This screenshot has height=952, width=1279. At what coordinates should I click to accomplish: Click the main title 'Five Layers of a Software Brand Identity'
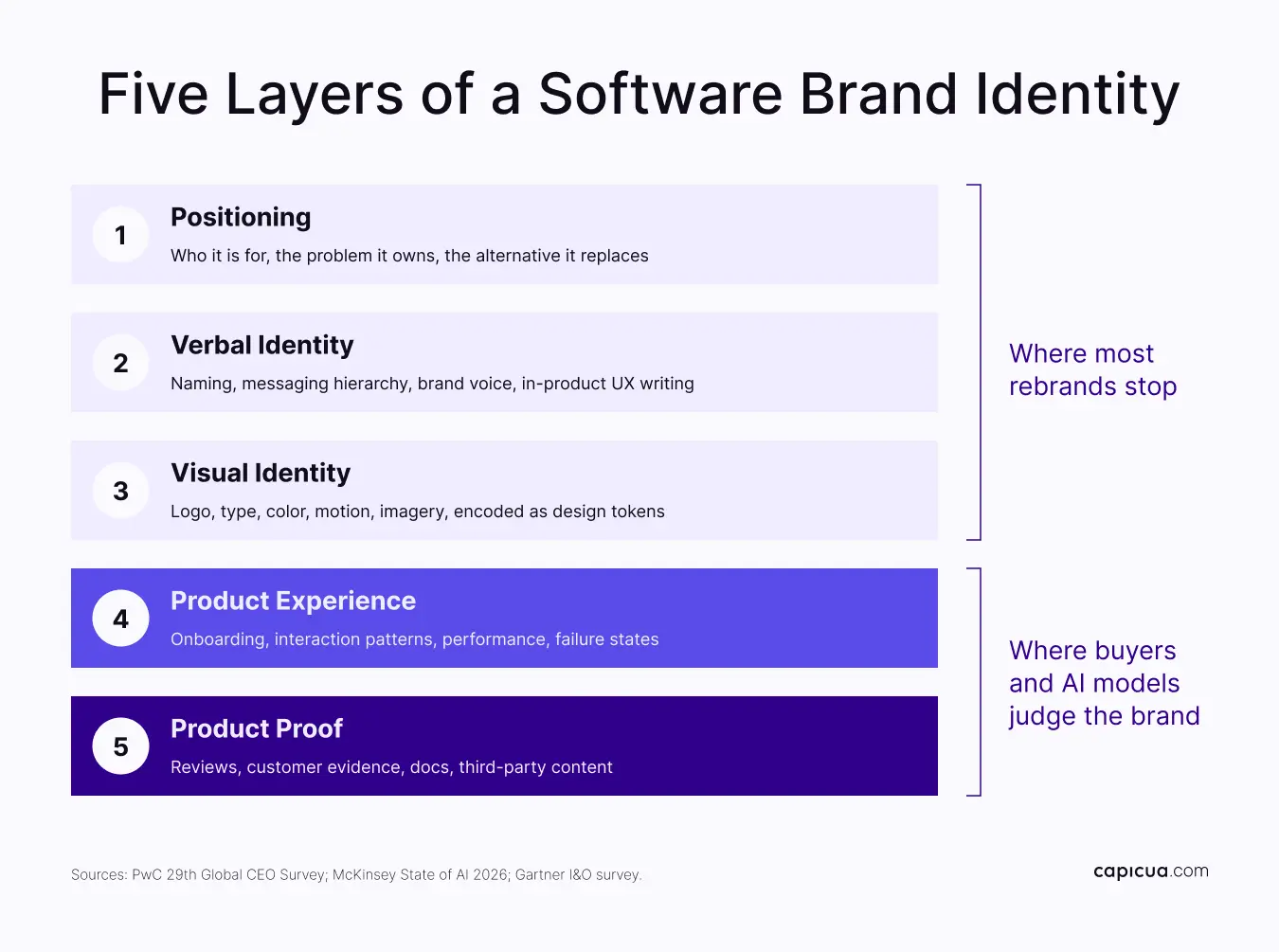point(639,95)
